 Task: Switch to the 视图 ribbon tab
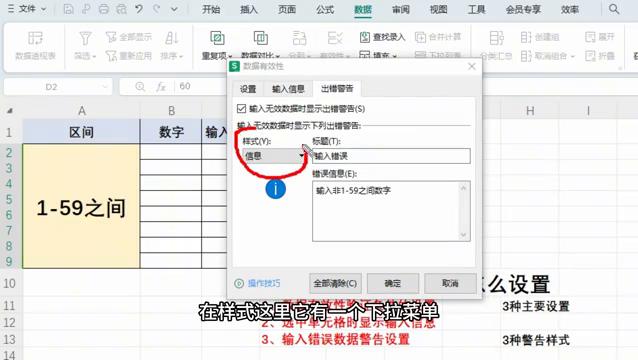tap(439, 9)
